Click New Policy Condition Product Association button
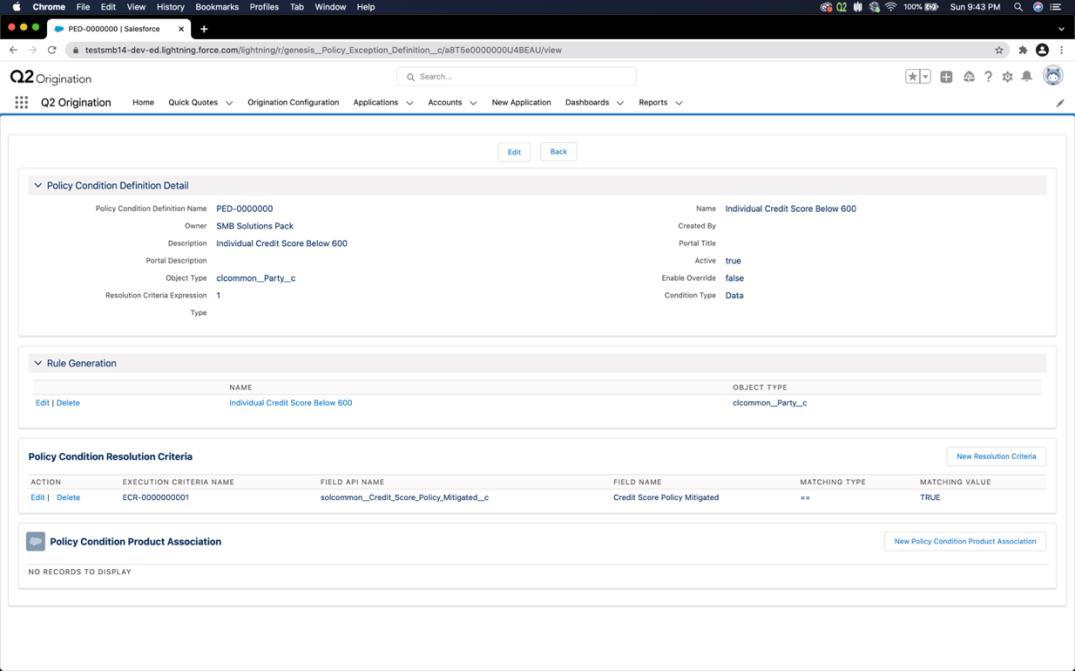The width and height of the screenshot is (1075, 671). [965, 541]
